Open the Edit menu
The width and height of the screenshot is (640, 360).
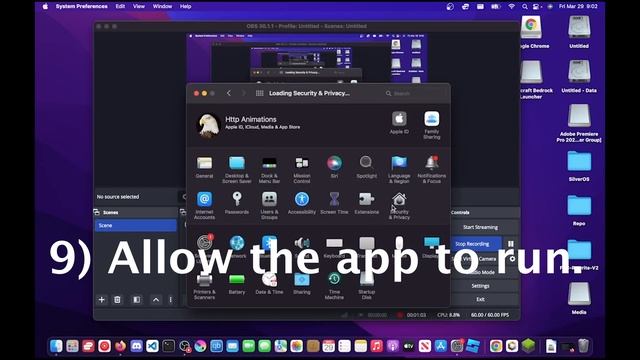120,7
